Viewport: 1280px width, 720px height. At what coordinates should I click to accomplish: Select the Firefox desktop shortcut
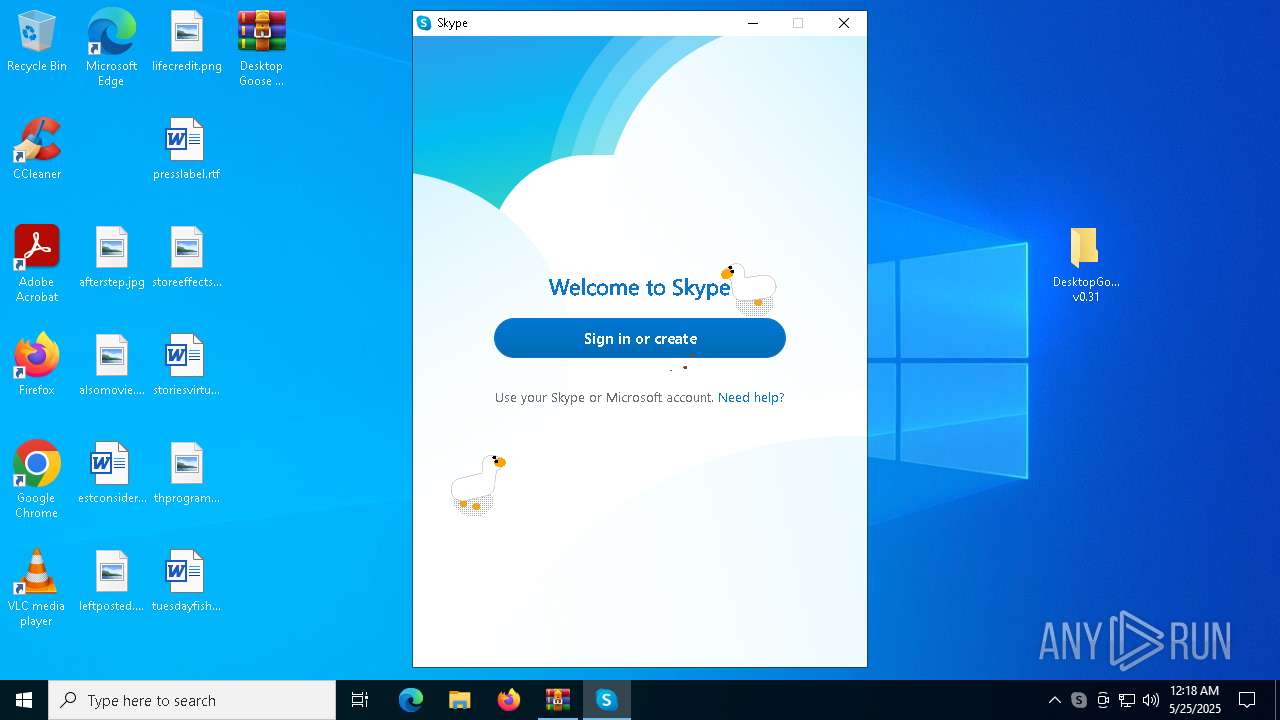[x=37, y=366]
